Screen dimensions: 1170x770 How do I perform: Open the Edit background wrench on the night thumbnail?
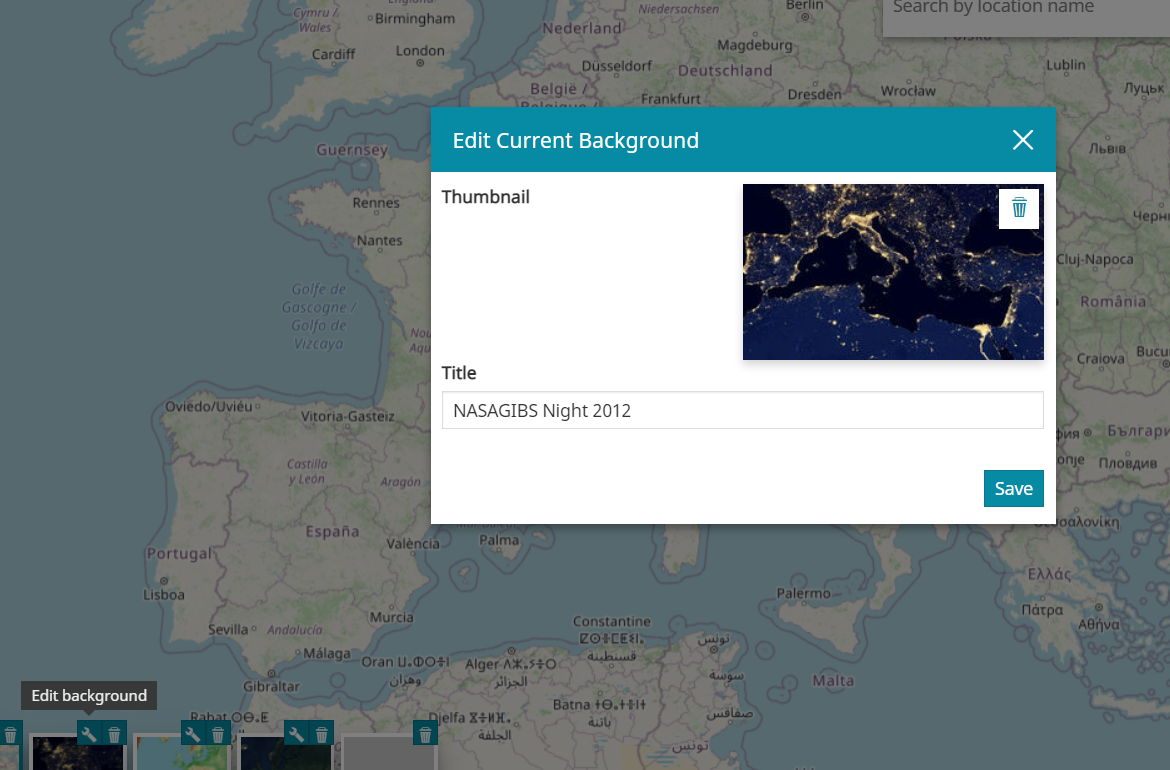click(91, 733)
